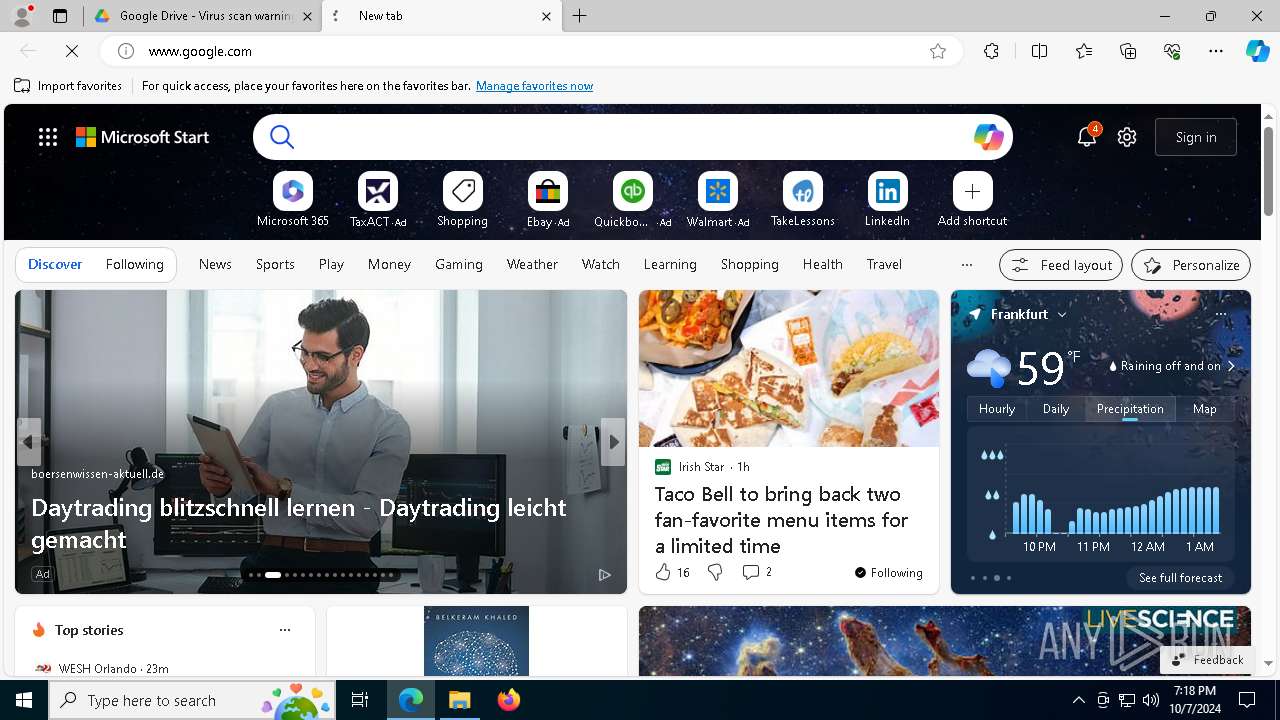This screenshot has width=1280, height=720.
Task: Click the Personalize button
Action: click(1191, 265)
